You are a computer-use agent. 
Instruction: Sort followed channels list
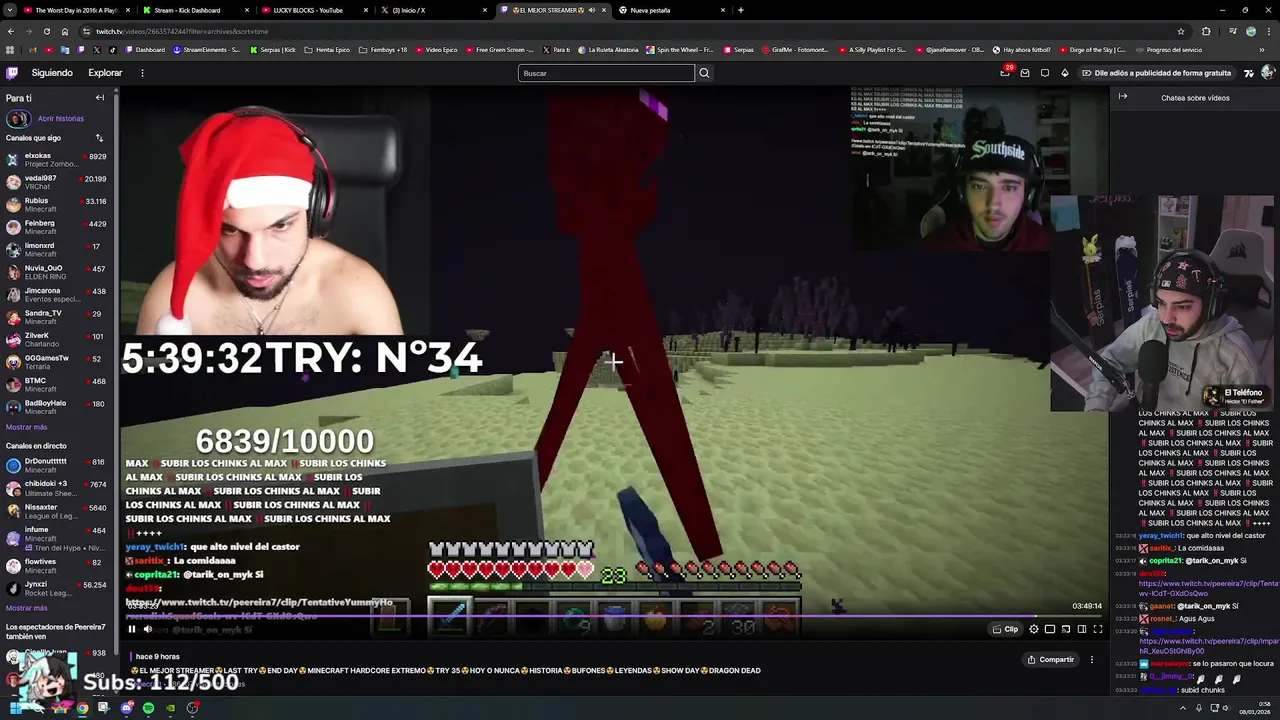(99, 138)
